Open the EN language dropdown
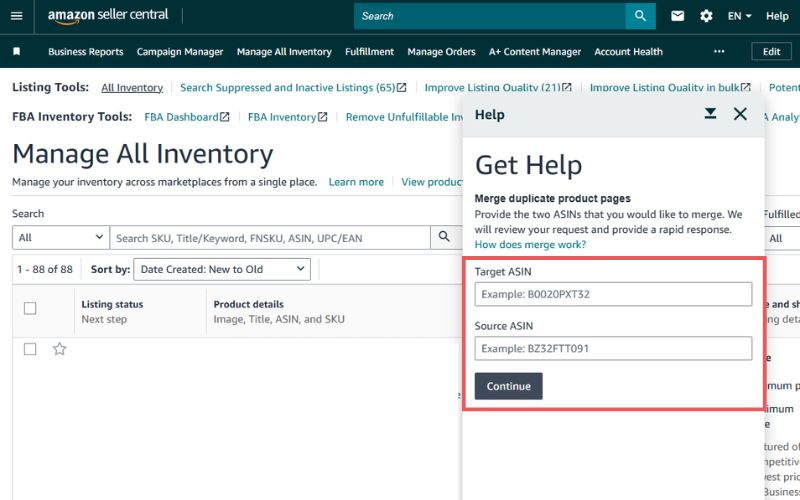Screen dimensions: 800x500 point(739,16)
